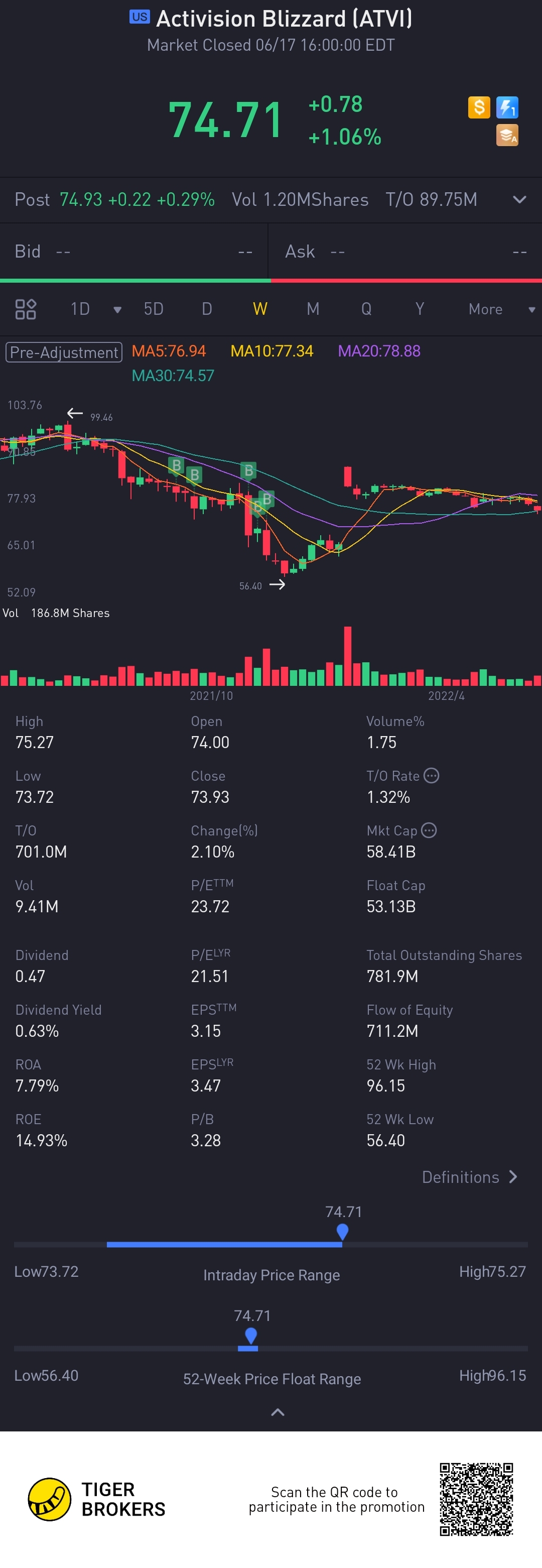This screenshot has width=542, height=1568.
Task: Click the orange stacked layers icon
Action: [x=507, y=135]
